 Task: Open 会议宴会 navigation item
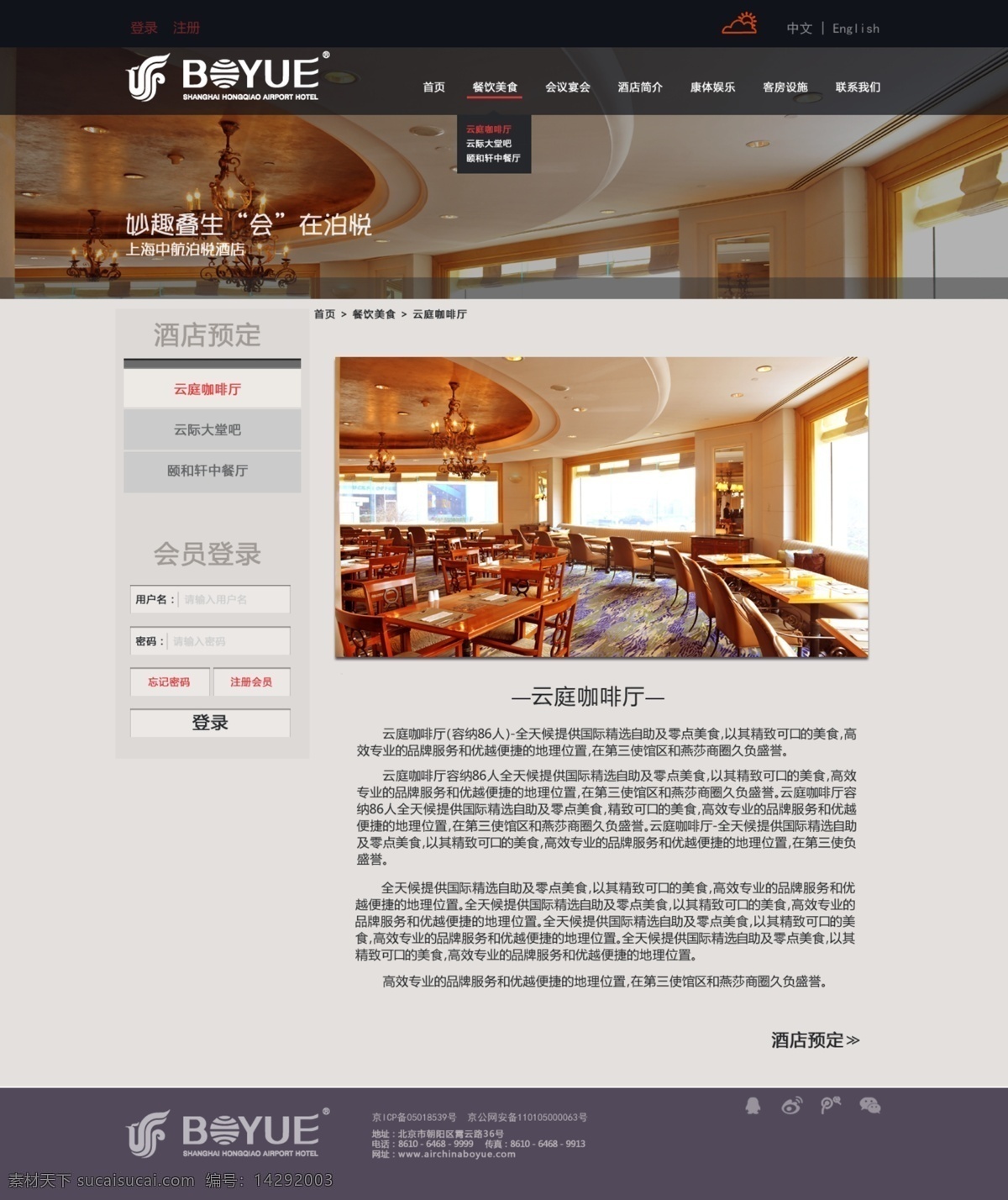(568, 87)
